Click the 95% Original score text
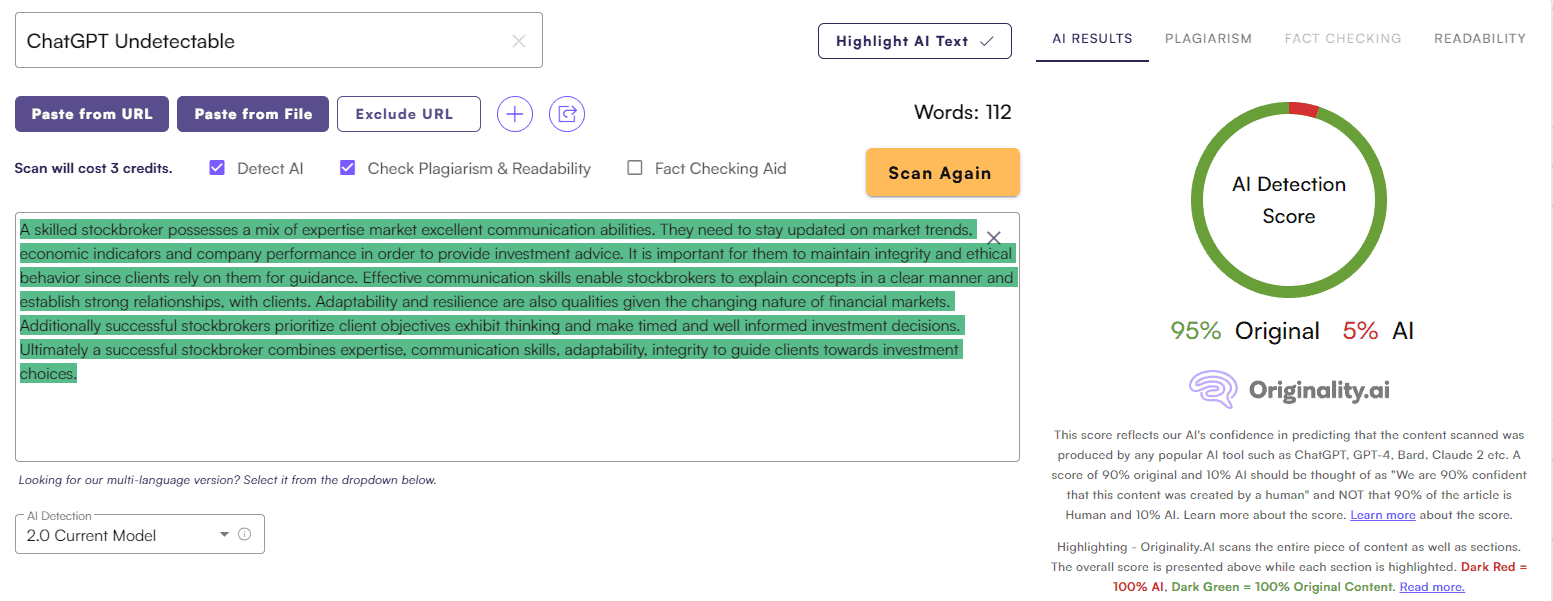The image size is (1553, 601). [x=1245, y=331]
